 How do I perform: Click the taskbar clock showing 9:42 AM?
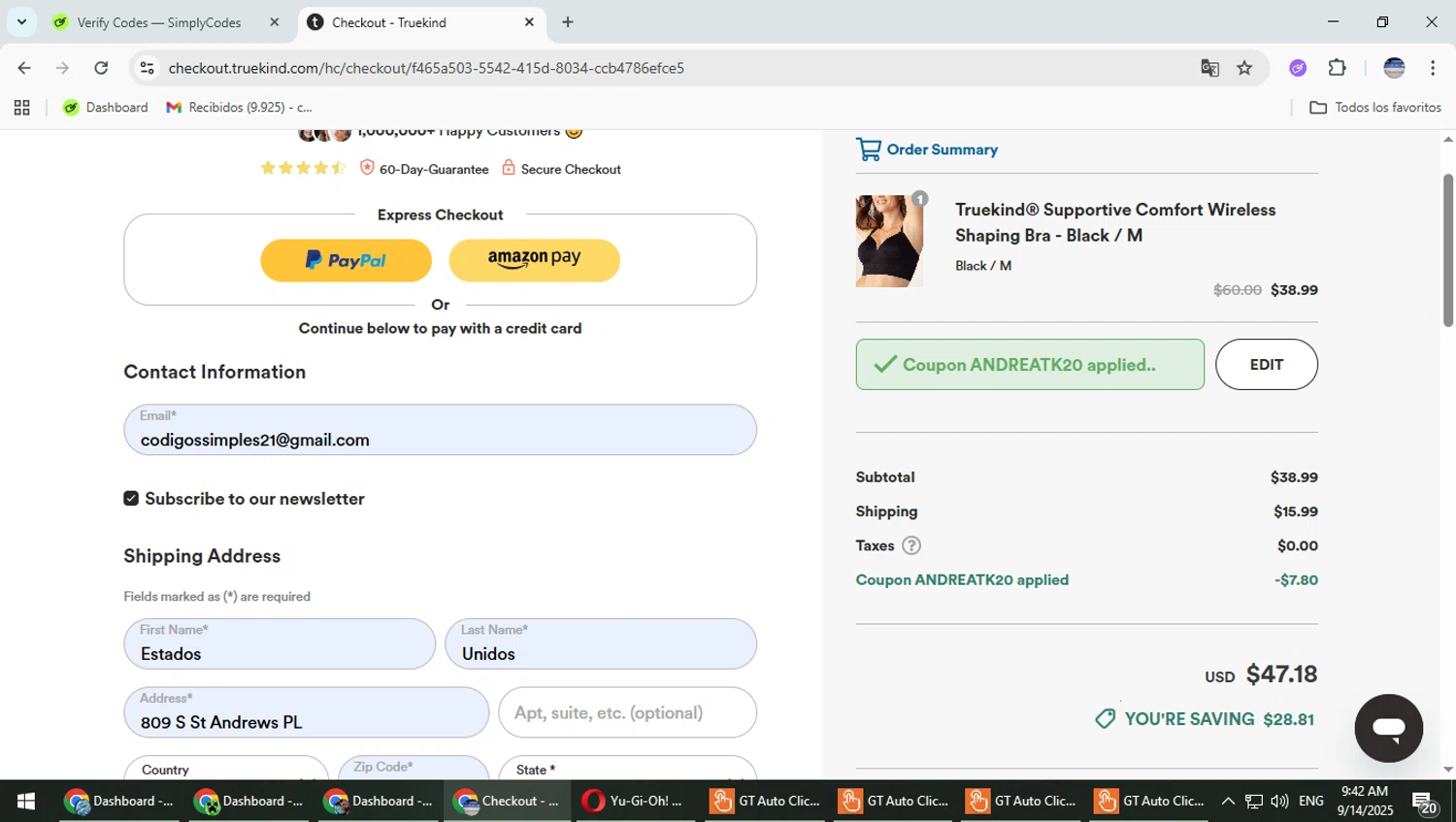tap(1365, 802)
